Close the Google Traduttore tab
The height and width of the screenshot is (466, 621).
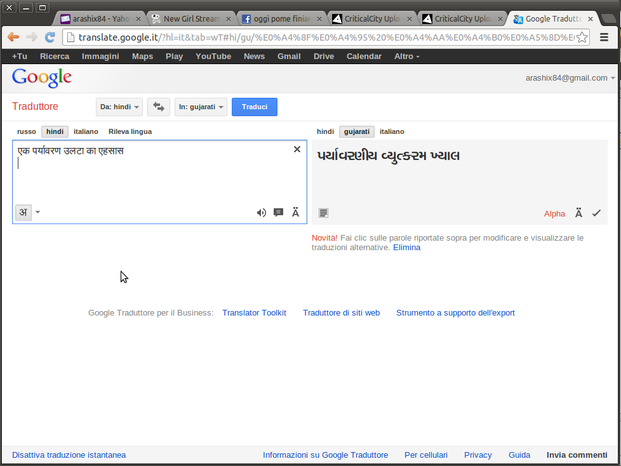[590, 19]
